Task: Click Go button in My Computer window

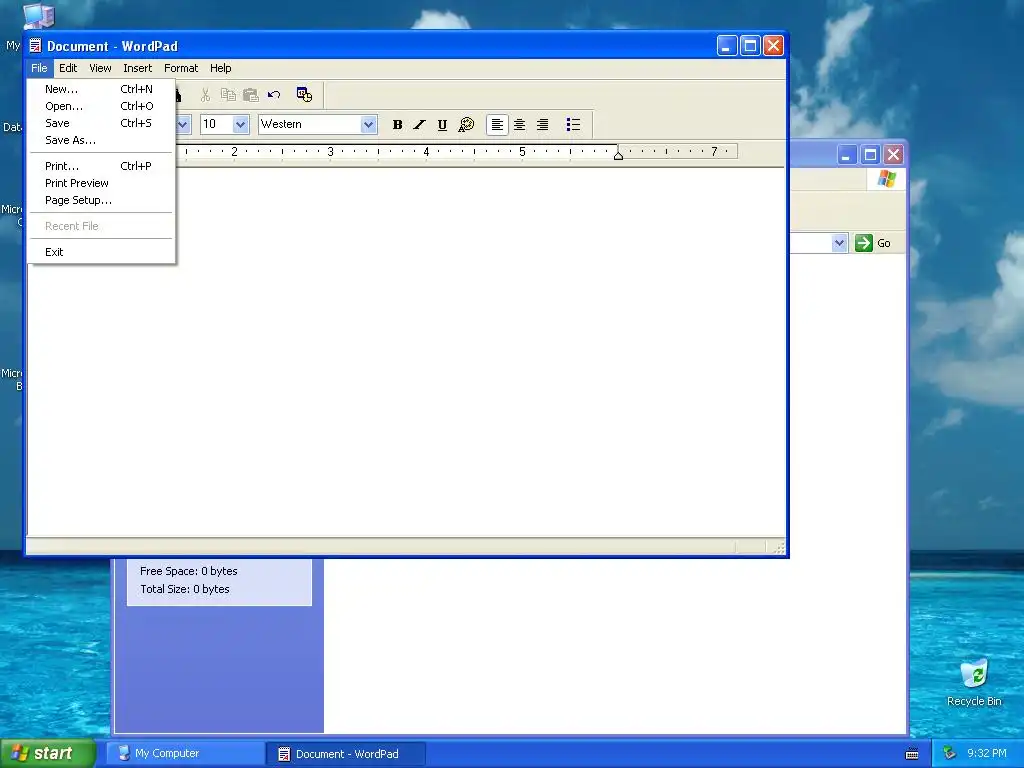Action: click(x=873, y=243)
